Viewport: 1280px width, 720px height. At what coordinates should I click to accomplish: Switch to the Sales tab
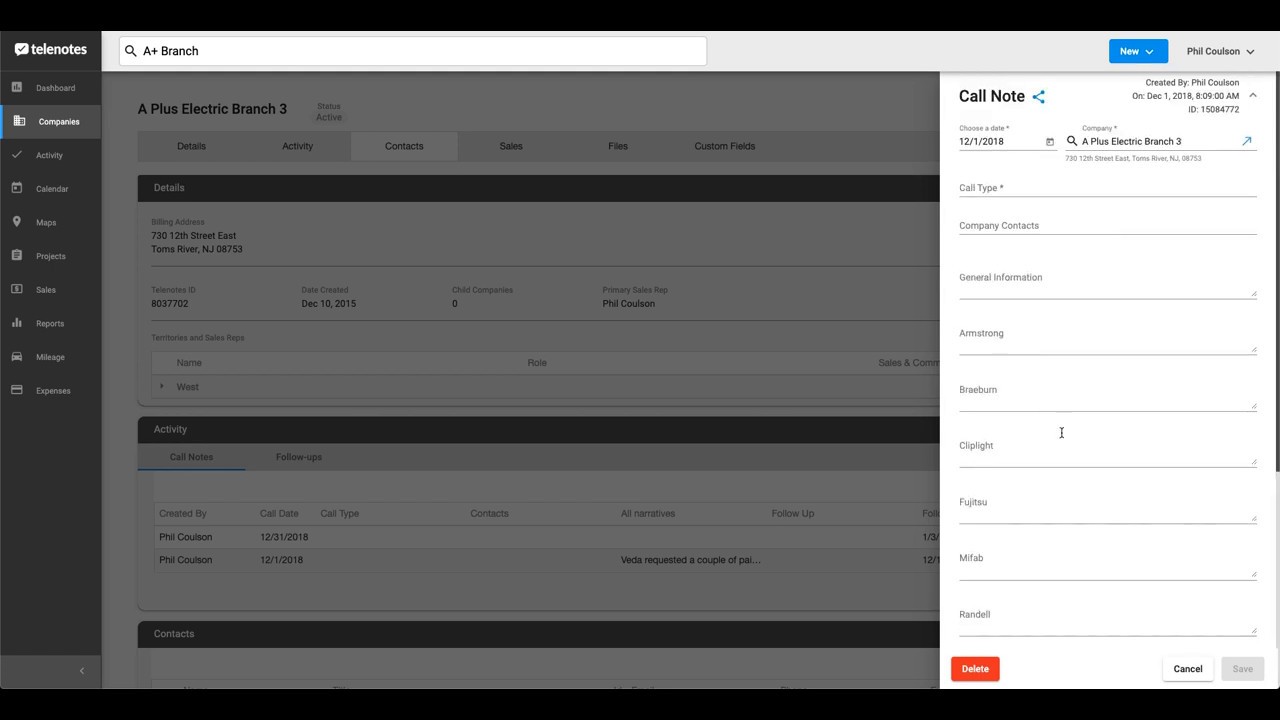coord(511,146)
